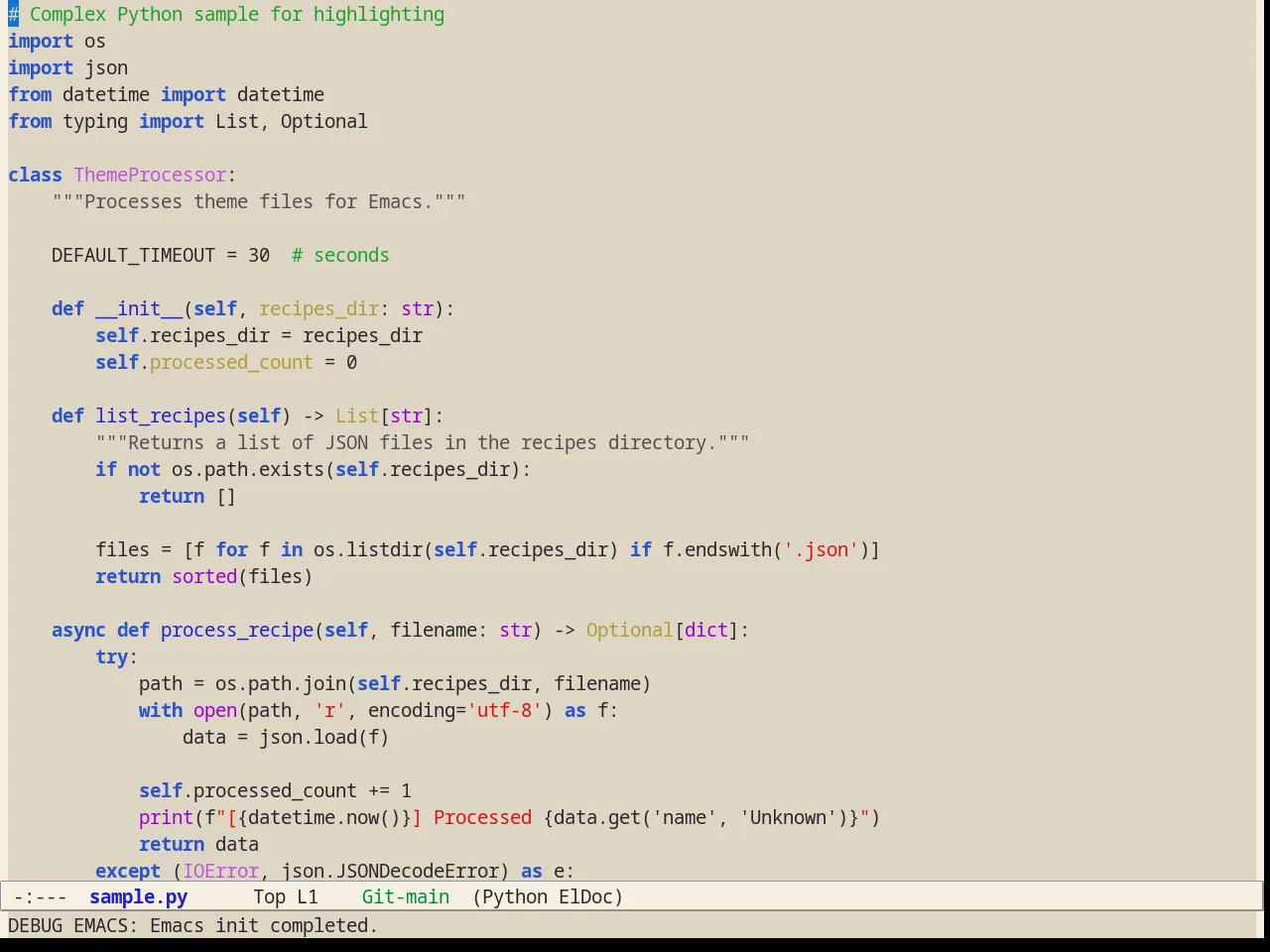Click 'datetime.now()' inside the f-string
The image size is (1270, 952).
(x=324, y=818)
